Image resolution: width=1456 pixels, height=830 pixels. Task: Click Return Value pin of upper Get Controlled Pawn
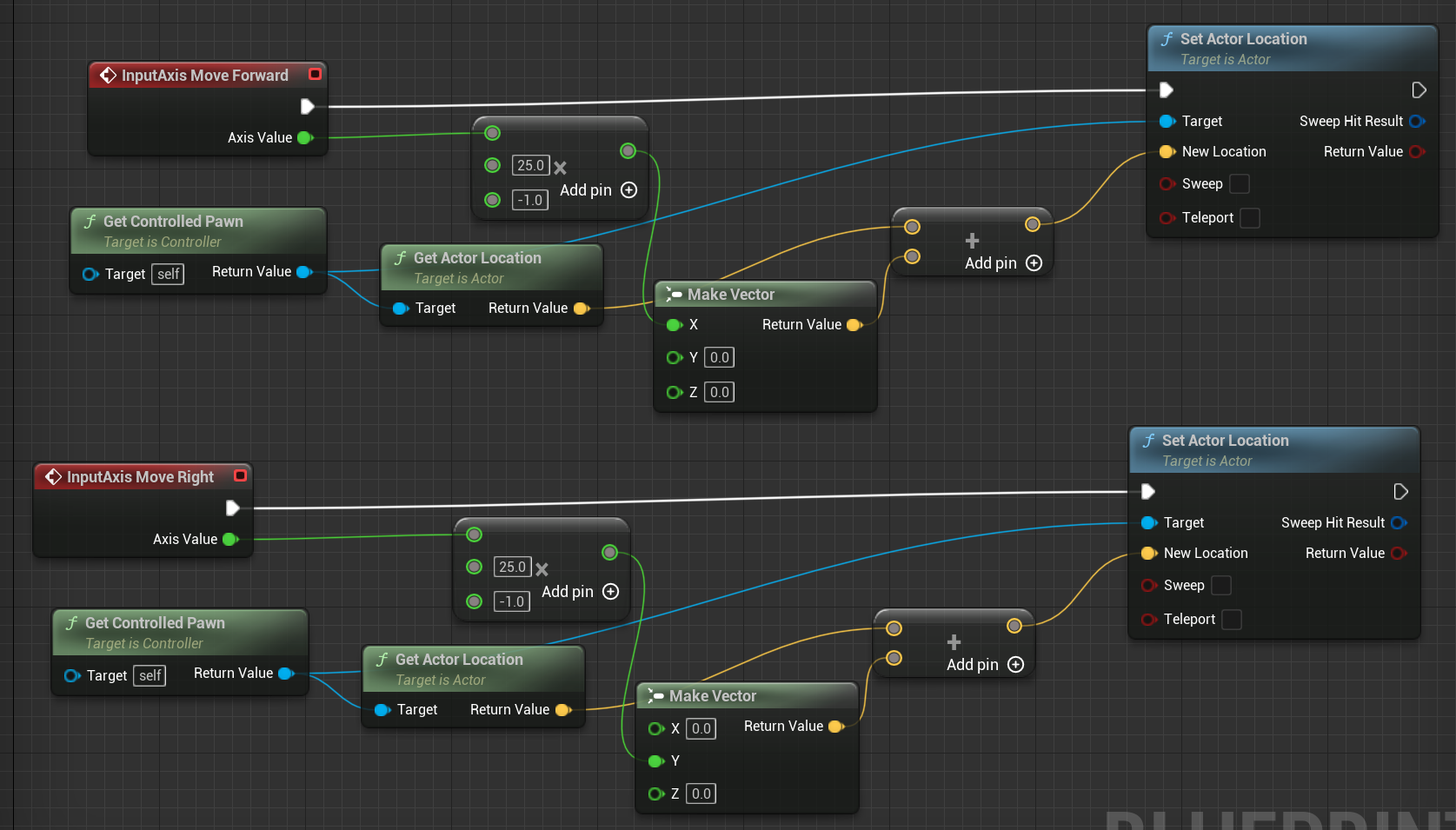pyautogui.click(x=304, y=272)
